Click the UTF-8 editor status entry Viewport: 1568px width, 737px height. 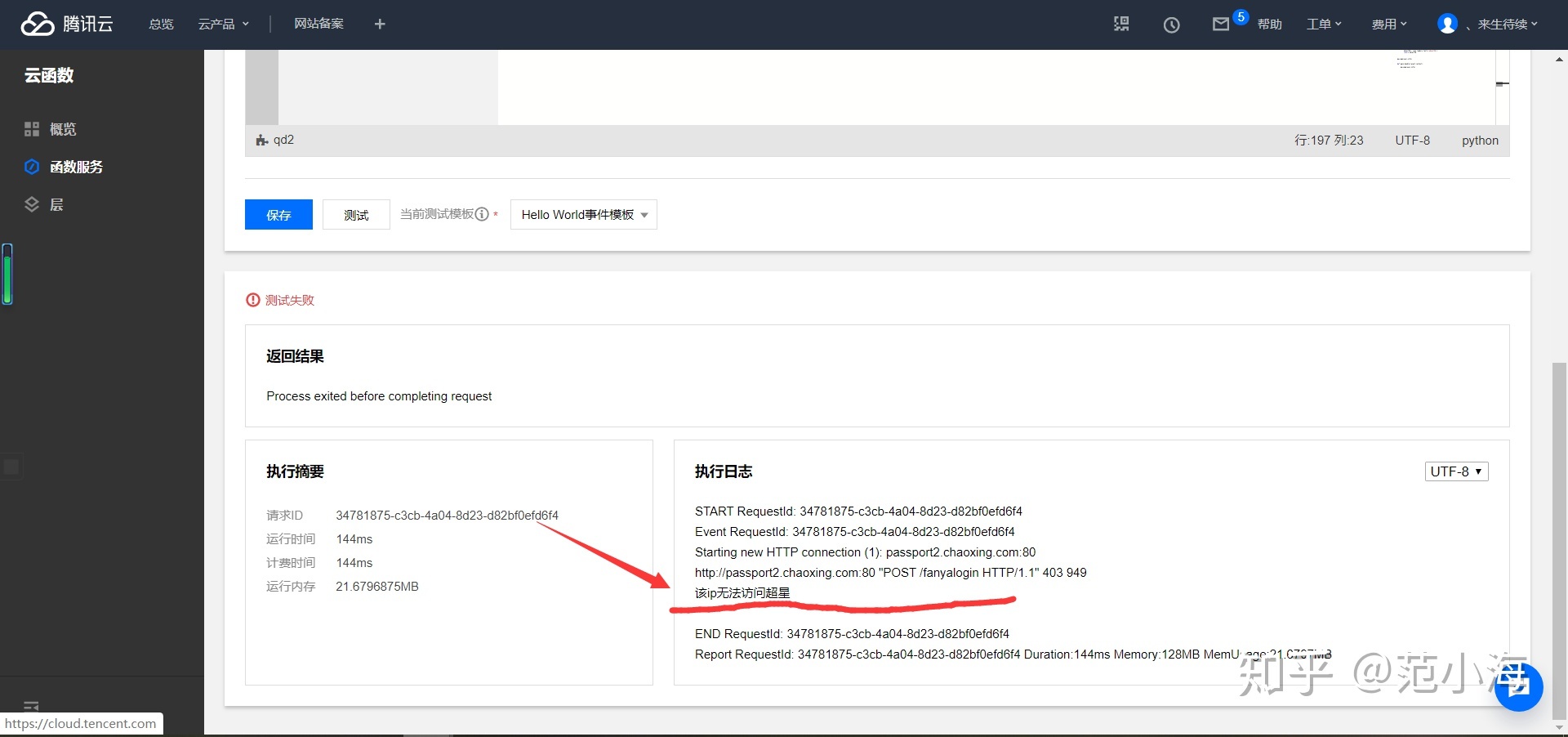1412,141
